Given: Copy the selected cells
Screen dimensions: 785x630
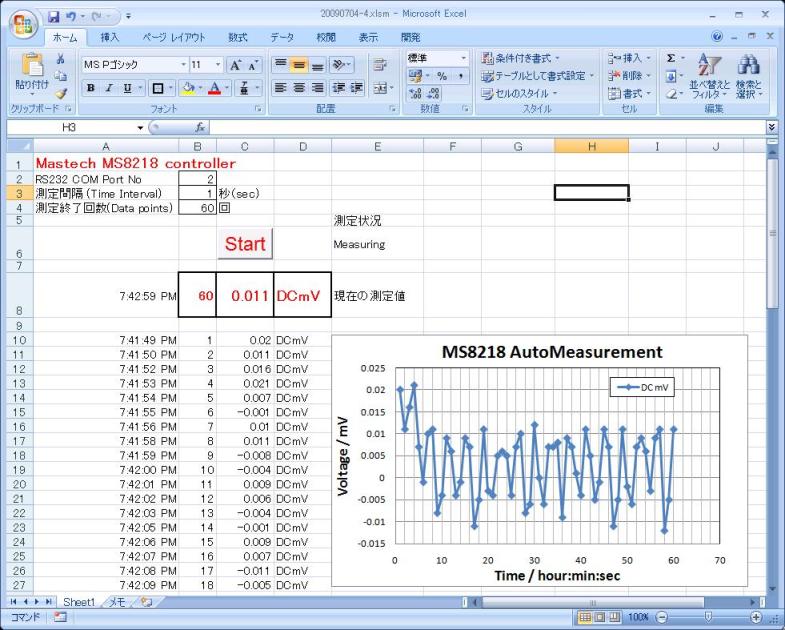Looking at the screenshot, I should click(x=61, y=76).
